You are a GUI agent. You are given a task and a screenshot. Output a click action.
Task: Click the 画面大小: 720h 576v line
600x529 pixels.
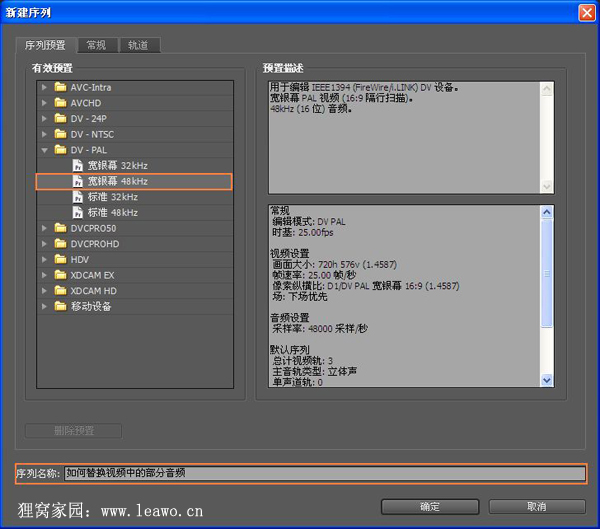point(334,264)
